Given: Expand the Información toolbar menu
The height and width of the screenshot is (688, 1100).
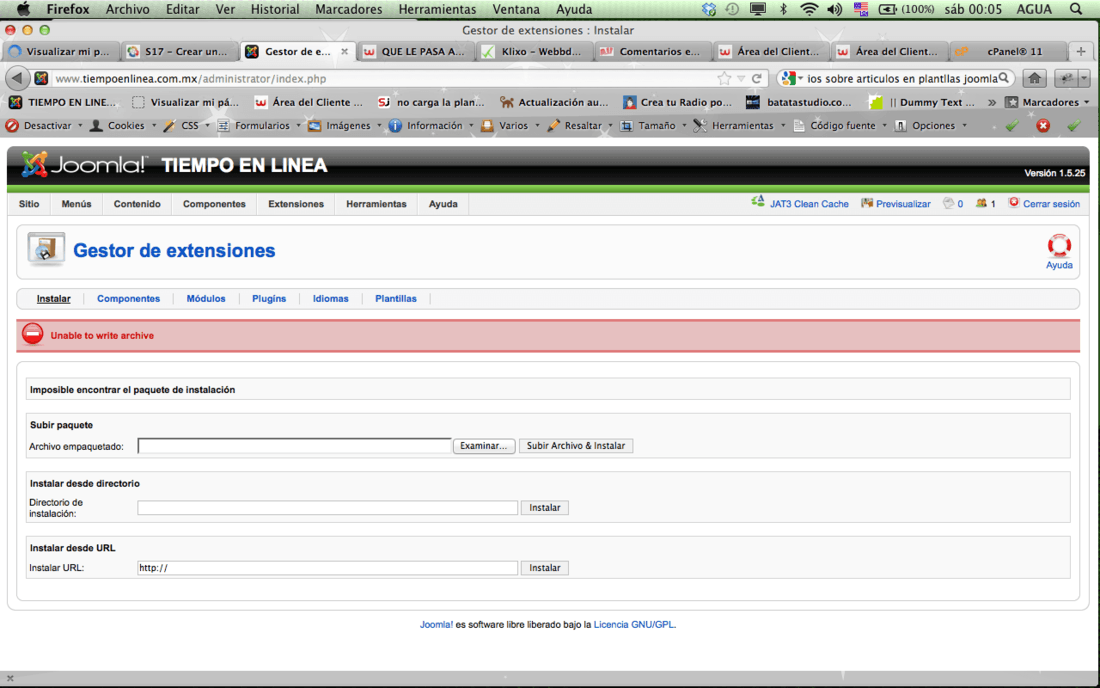Looking at the screenshot, I should coord(431,126).
